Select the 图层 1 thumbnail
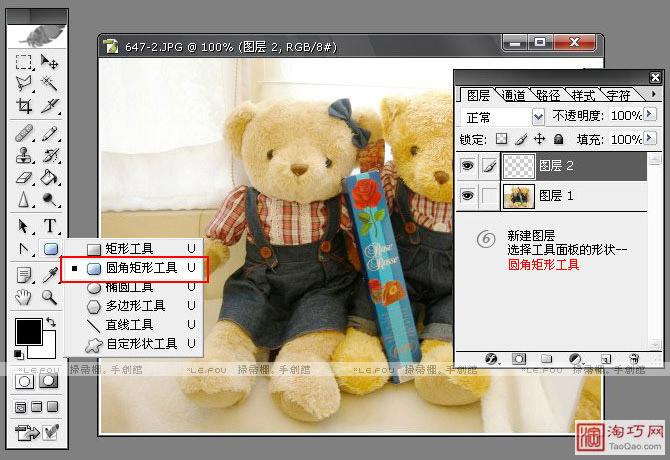 pos(519,196)
